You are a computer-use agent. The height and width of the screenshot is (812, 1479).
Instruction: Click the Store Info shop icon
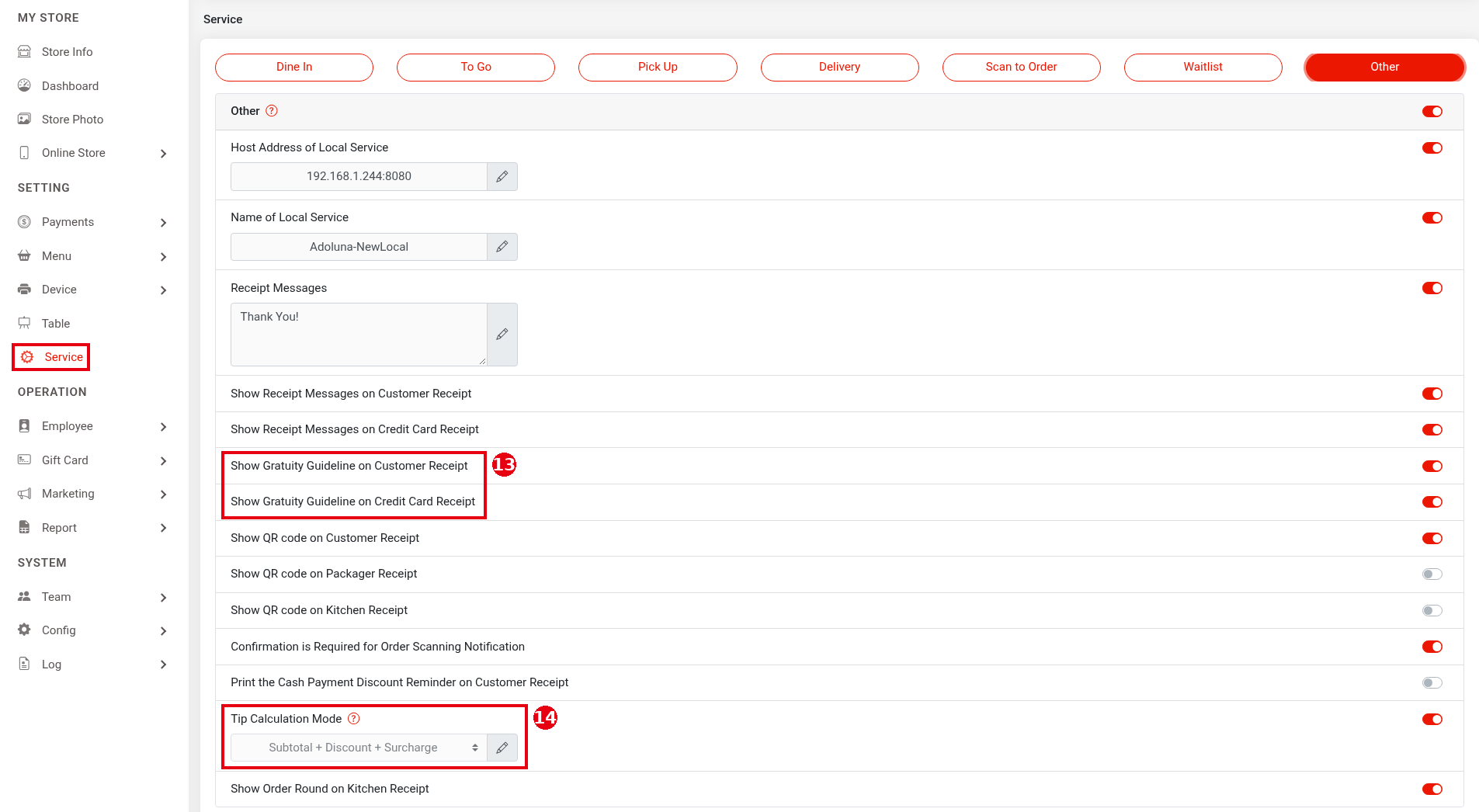click(25, 52)
